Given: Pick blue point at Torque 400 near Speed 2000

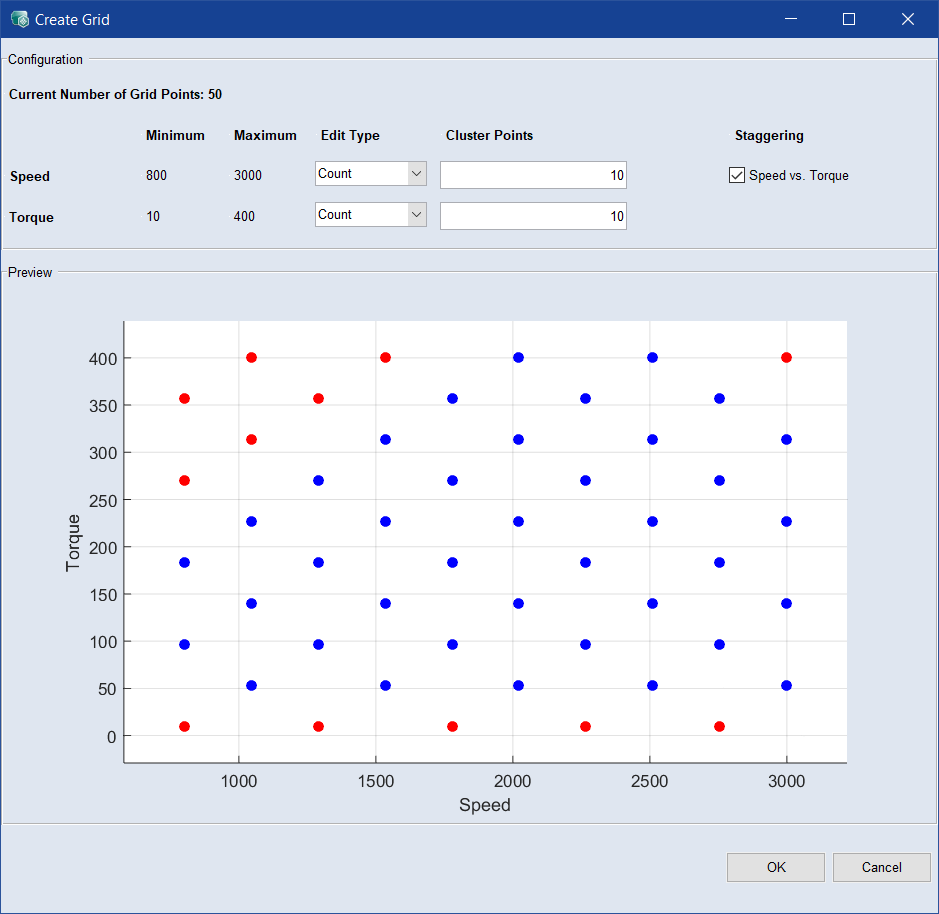Looking at the screenshot, I should click(x=518, y=357).
